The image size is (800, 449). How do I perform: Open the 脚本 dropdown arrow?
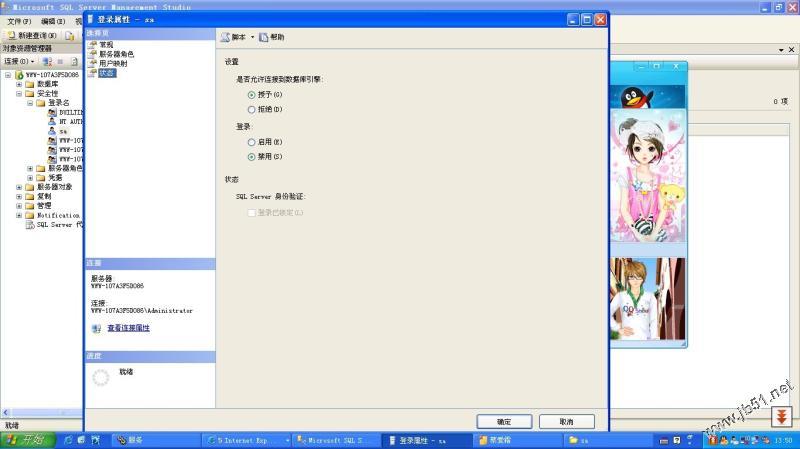[252, 37]
